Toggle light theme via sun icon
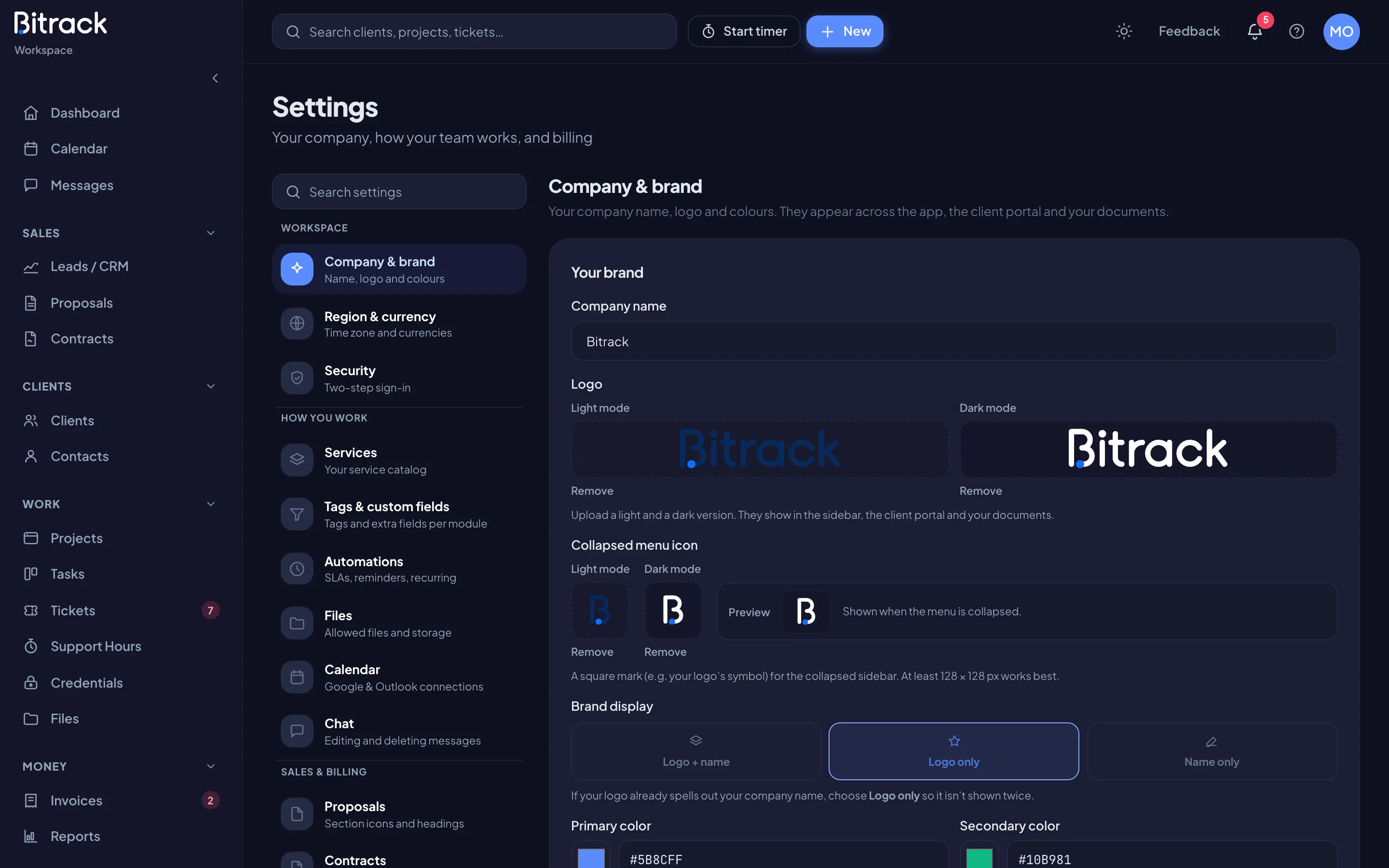 click(1124, 31)
